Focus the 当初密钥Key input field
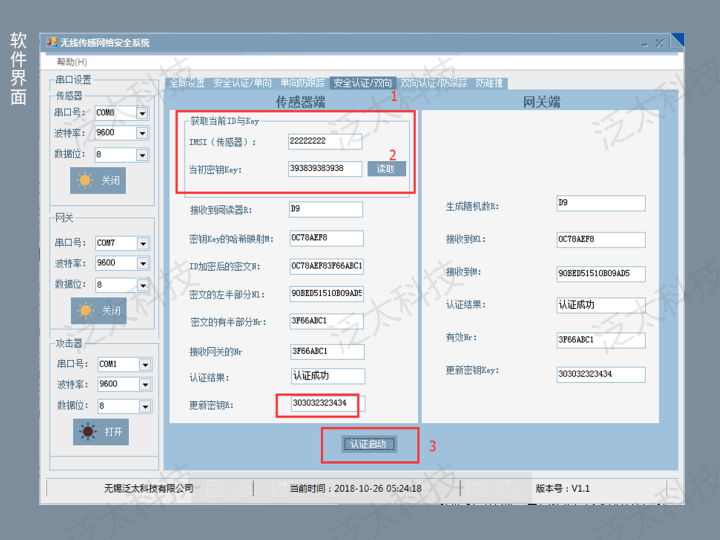 click(324, 169)
